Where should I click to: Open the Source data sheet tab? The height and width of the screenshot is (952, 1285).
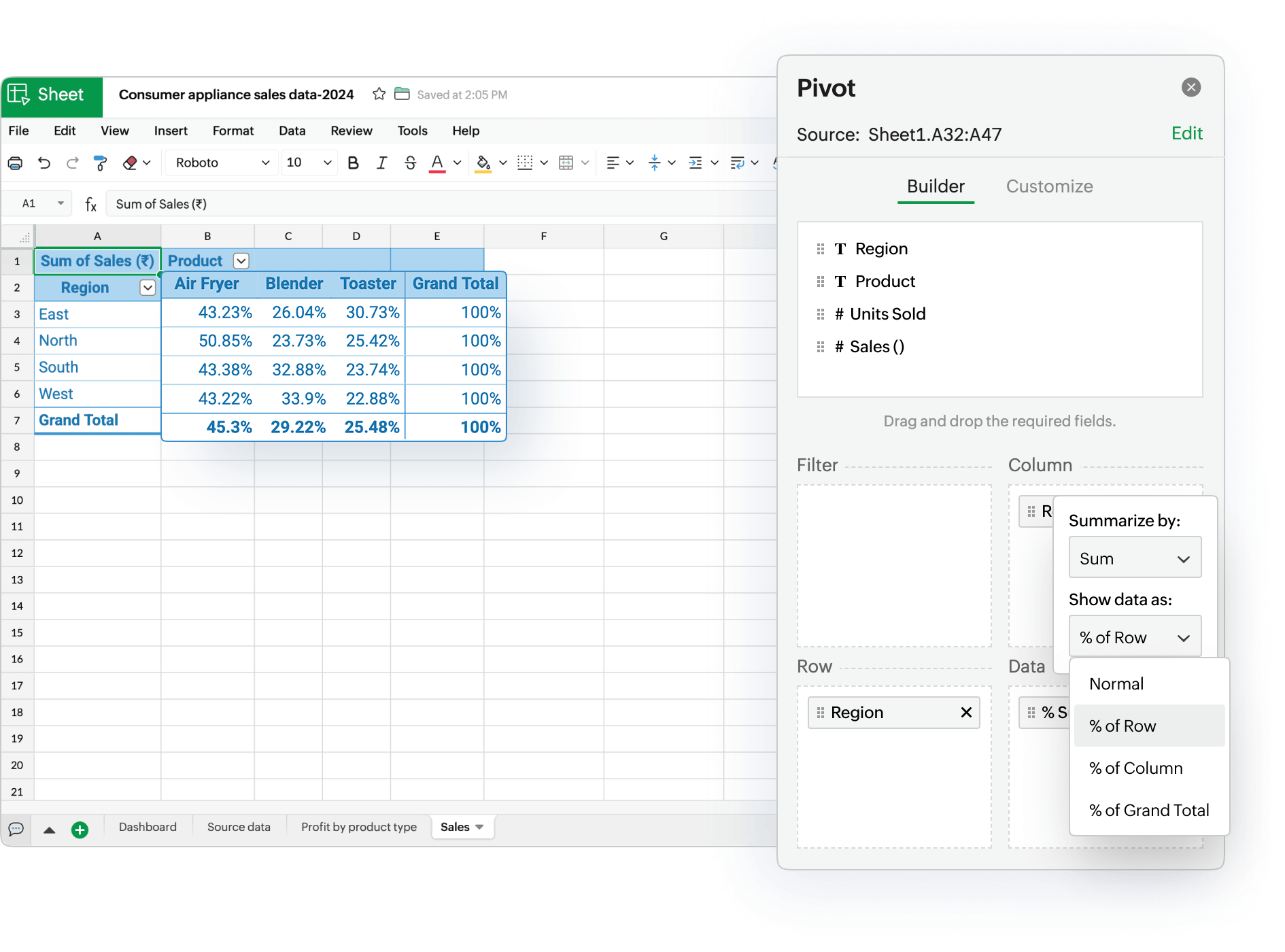tap(239, 827)
